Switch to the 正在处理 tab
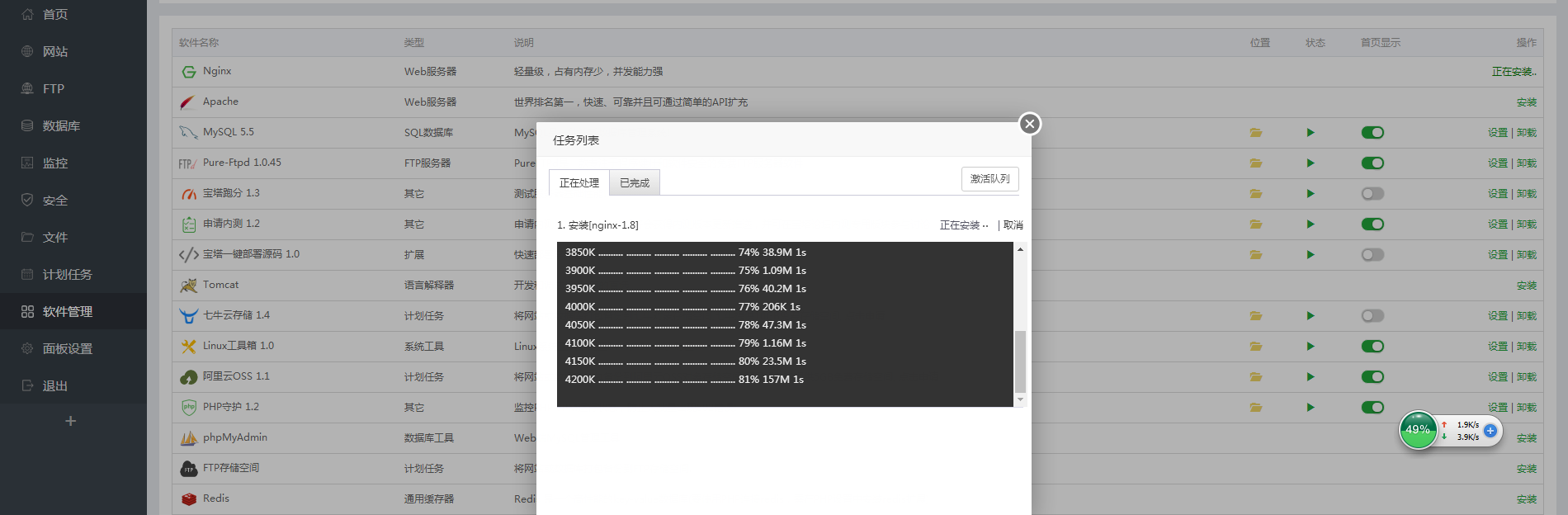The height and width of the screenshot is (515, 1568). point(579,182)
